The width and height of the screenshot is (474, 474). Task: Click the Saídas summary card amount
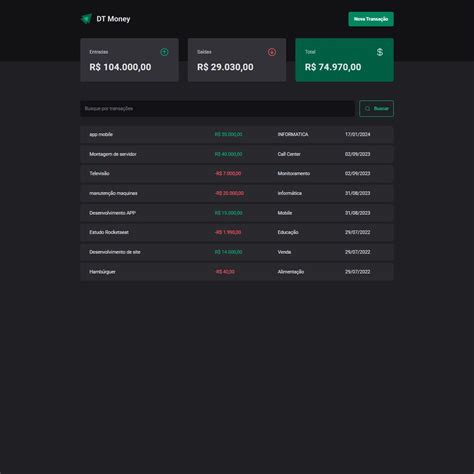coord(225,67)
